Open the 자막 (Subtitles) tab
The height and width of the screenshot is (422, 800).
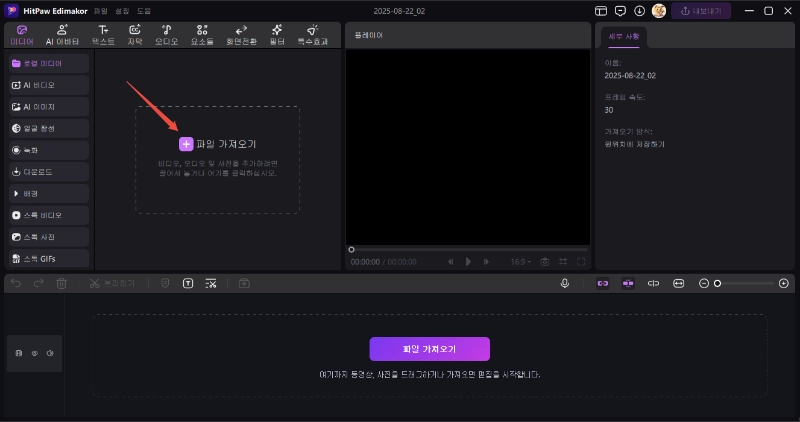pyautogui.click(x=135, y=35)
